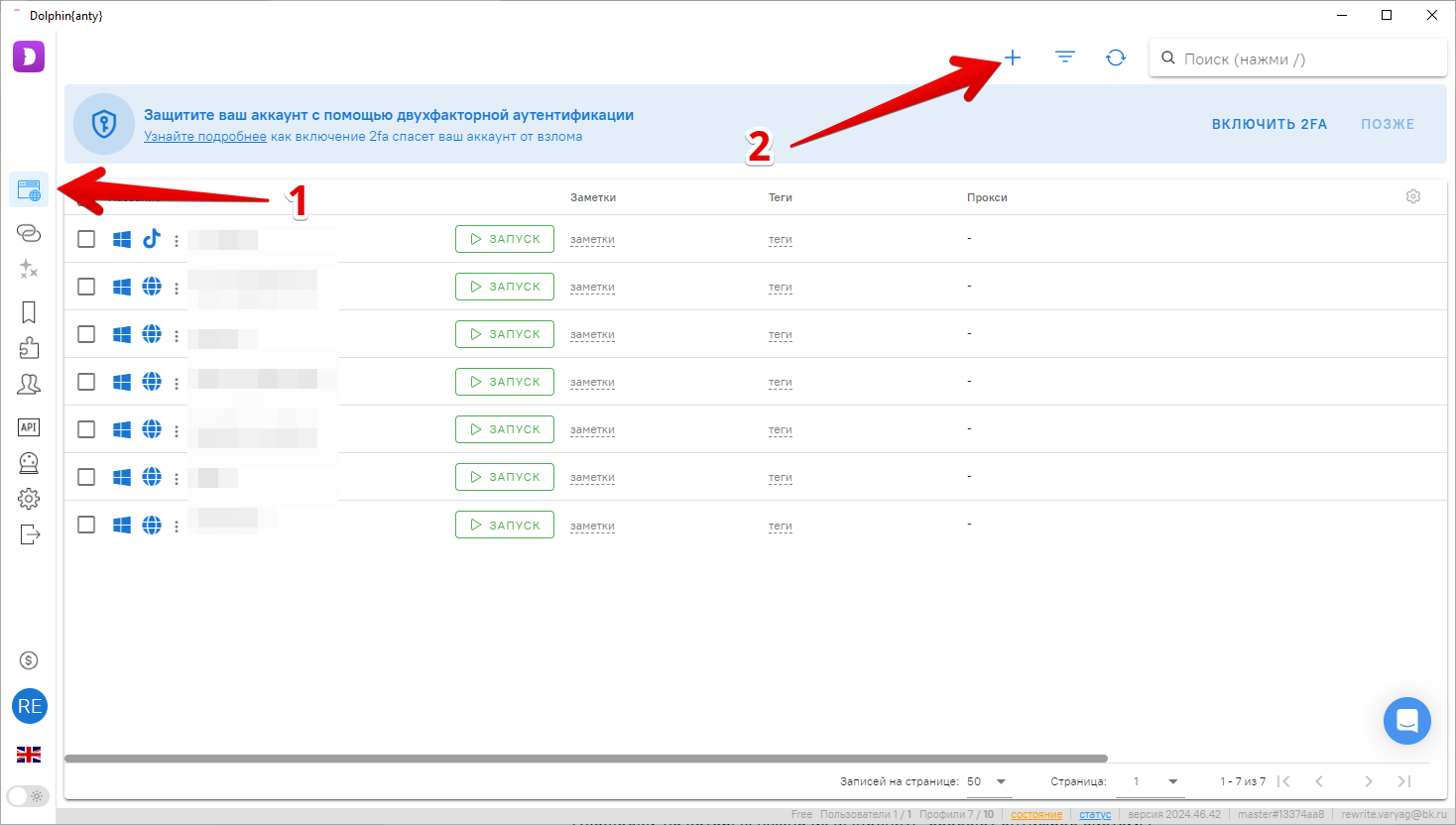The image size is (1456, 825).
Task: Open the Узнайте подробнее link
Action: (205, 137)
